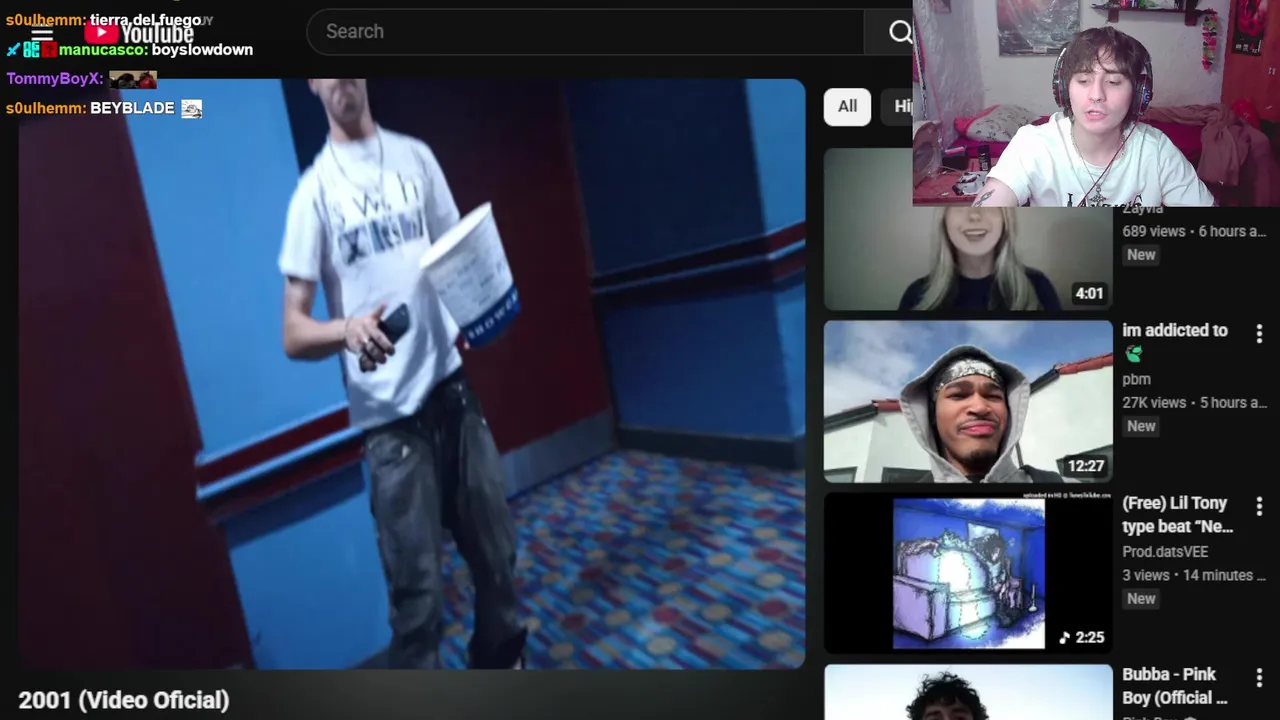Open the Lil Tony type beat thumbnail
Image resolution: width=1280 pixels, height=720 pixels.
967,573
